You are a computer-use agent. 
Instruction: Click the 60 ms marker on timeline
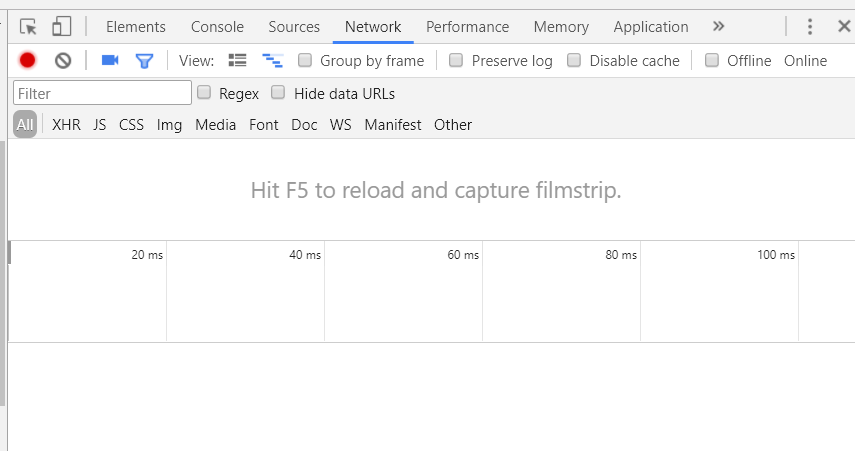coord(463,255)
